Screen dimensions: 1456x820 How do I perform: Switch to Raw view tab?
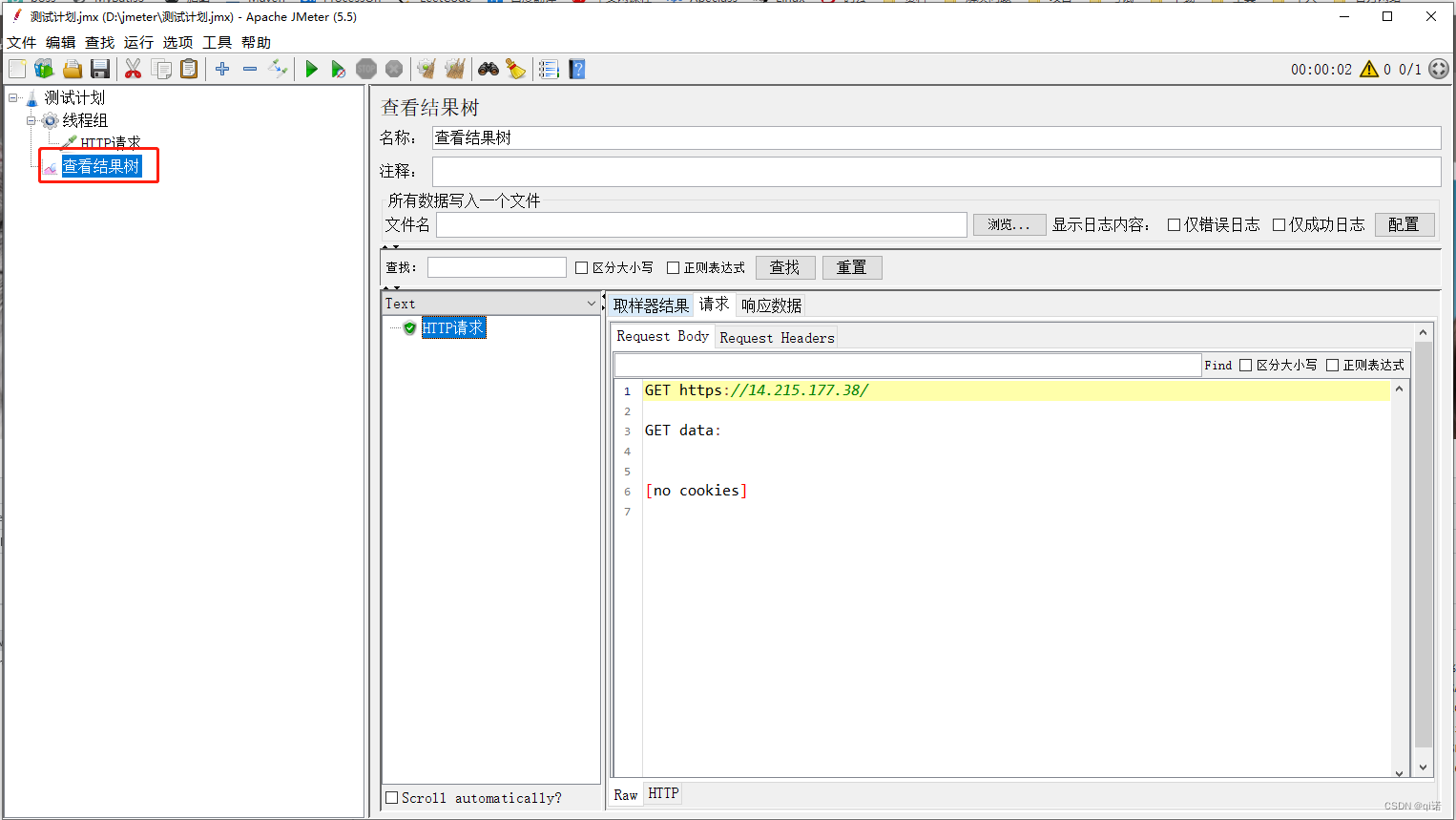[626, 794]
